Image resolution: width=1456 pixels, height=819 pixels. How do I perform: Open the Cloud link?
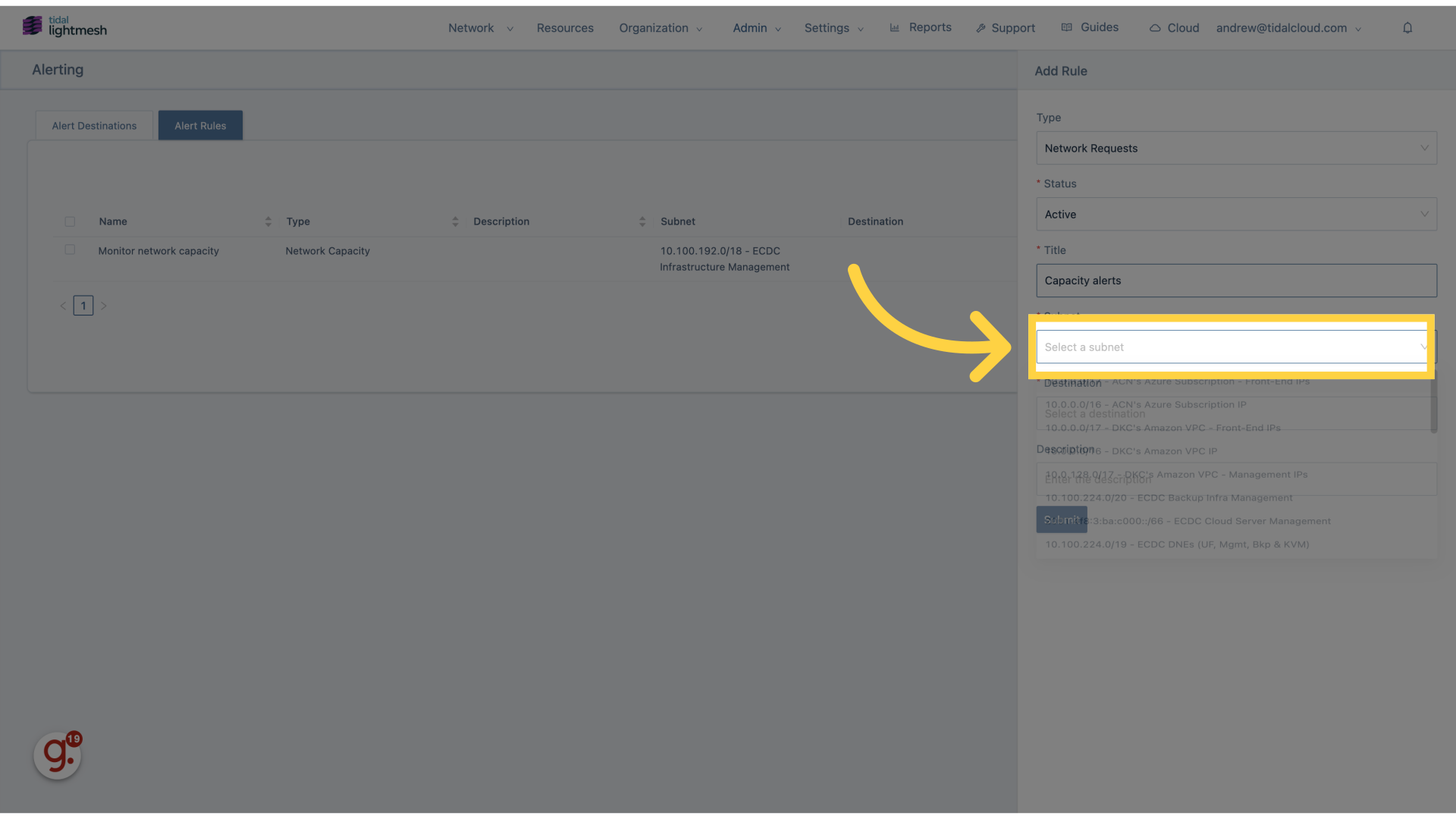pyautogui.click(x=1175, y=28)
